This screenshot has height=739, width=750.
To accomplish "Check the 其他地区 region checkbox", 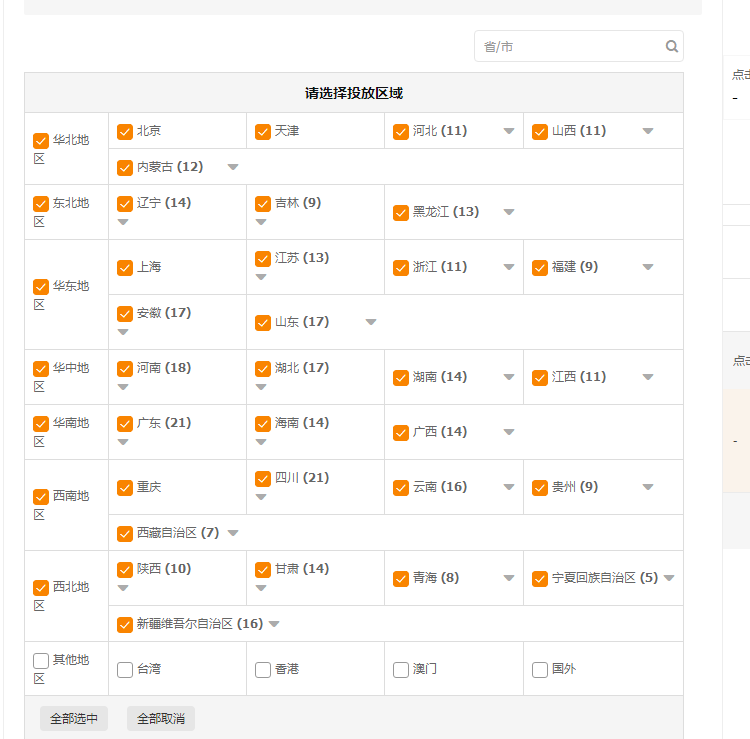I will [41, 661].
